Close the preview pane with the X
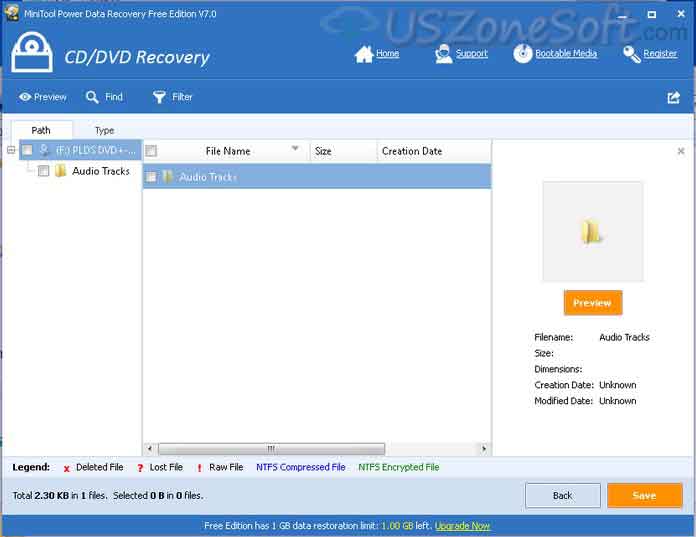The width and height of the screenshot is (696, 537). coord(681,151)
